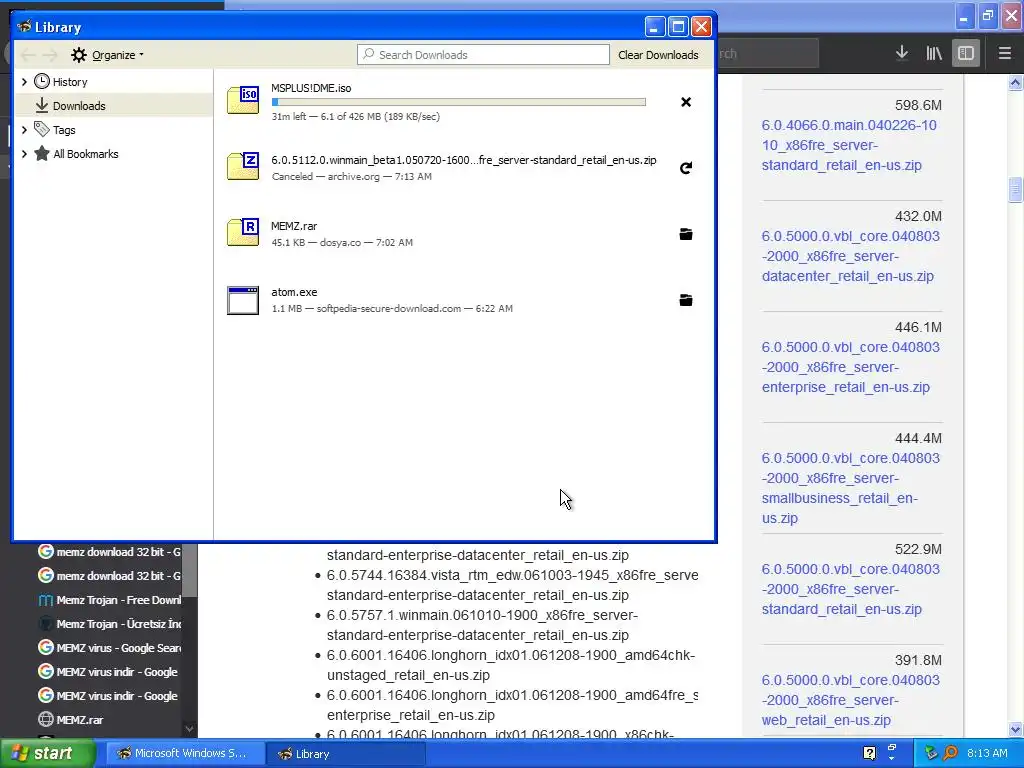The height and width of the screenshot is (768, 1024).
Task: Go back in Library window
Action: click(28, 55)
